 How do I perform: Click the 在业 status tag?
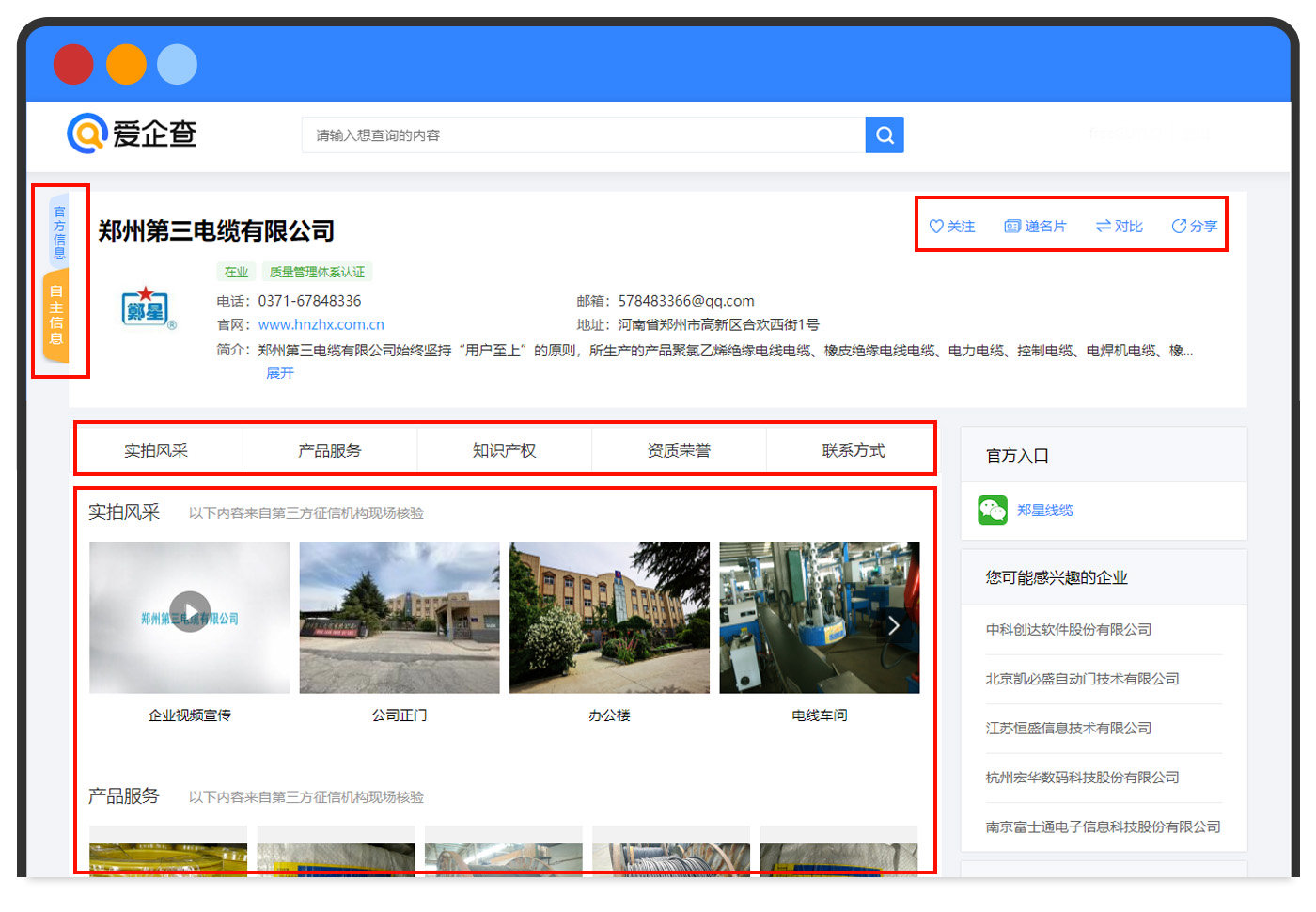[x=236, y=272]
